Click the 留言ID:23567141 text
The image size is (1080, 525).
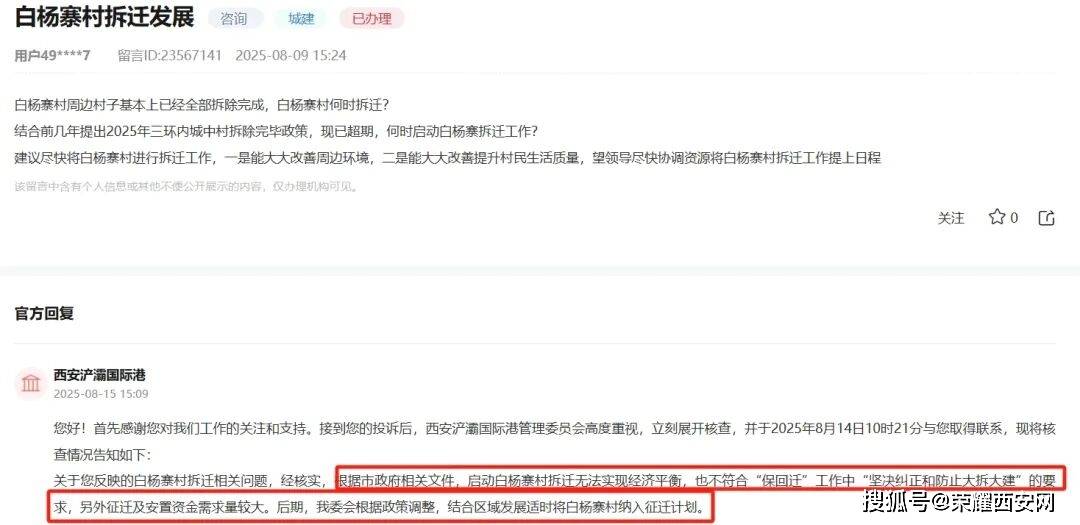coord(169,55)
